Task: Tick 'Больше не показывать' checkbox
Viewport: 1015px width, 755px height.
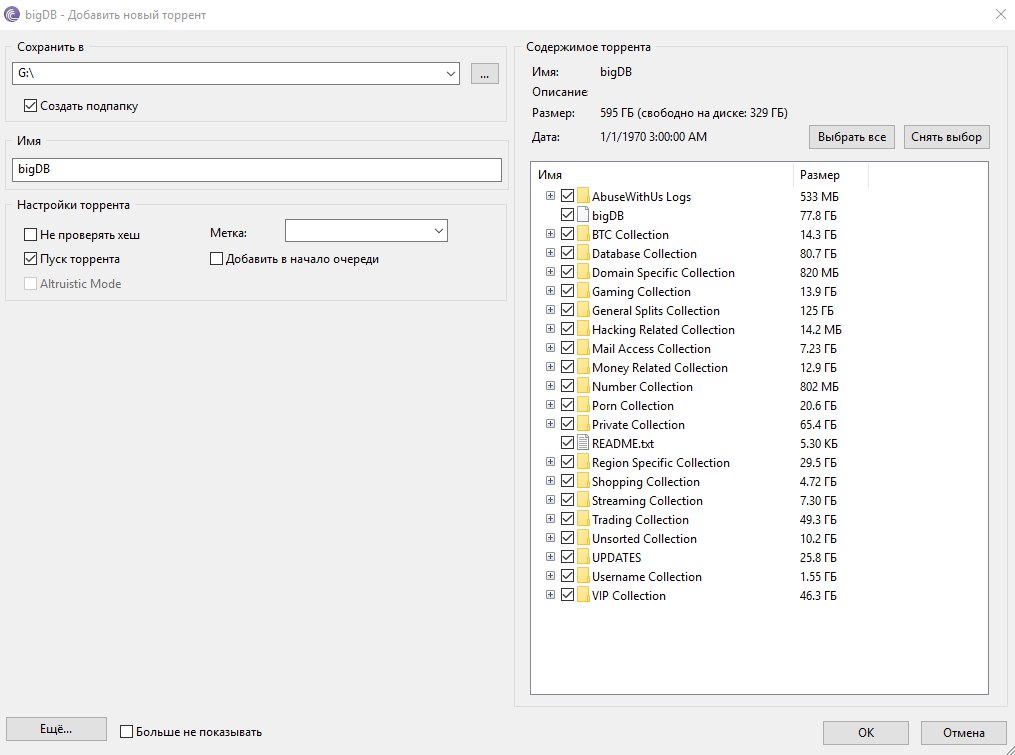Action: tap(127, 732)
